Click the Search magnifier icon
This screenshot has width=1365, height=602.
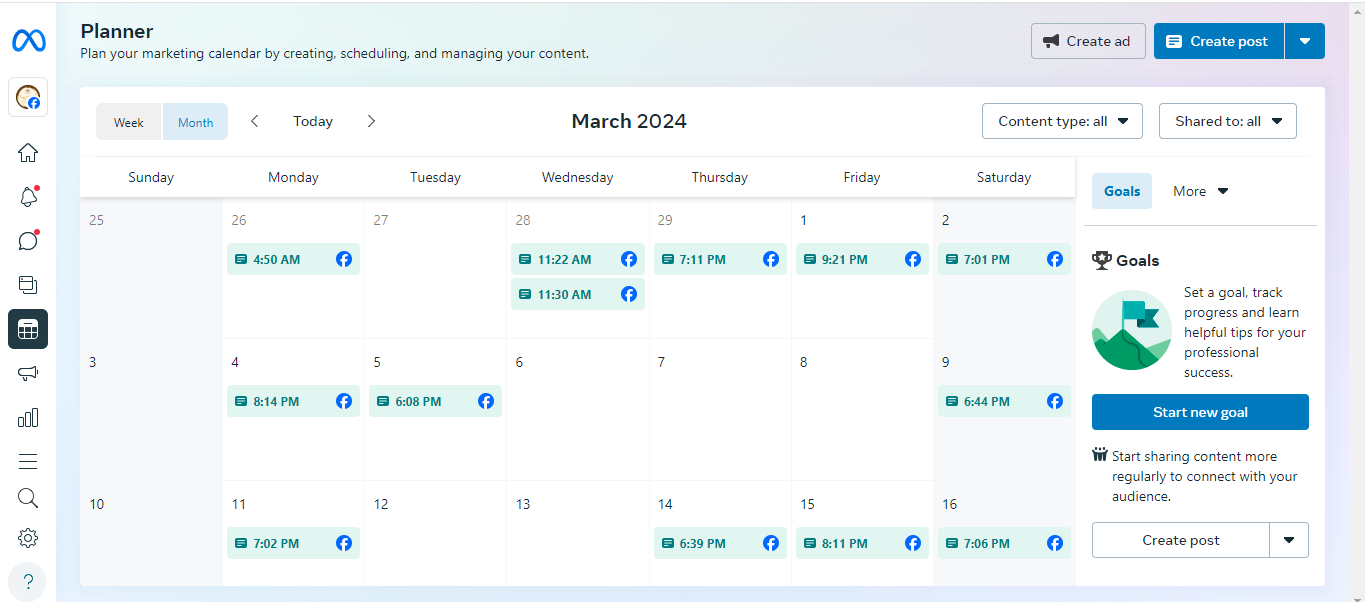[28, 498]
